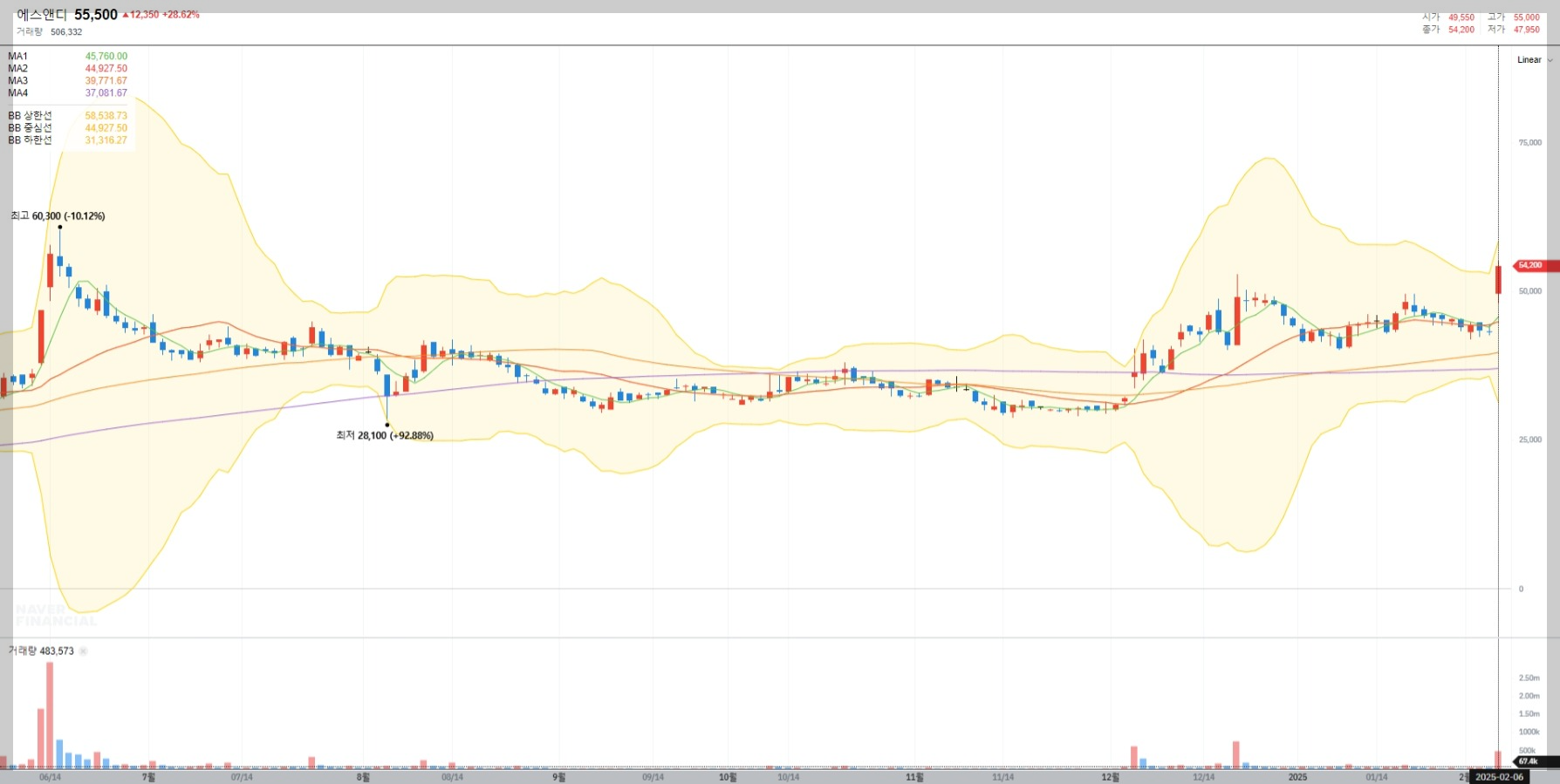Click the 10월 month axis label
Image resolution: width=1560 pixels, height=784 pixels.
tap(728, 777)
